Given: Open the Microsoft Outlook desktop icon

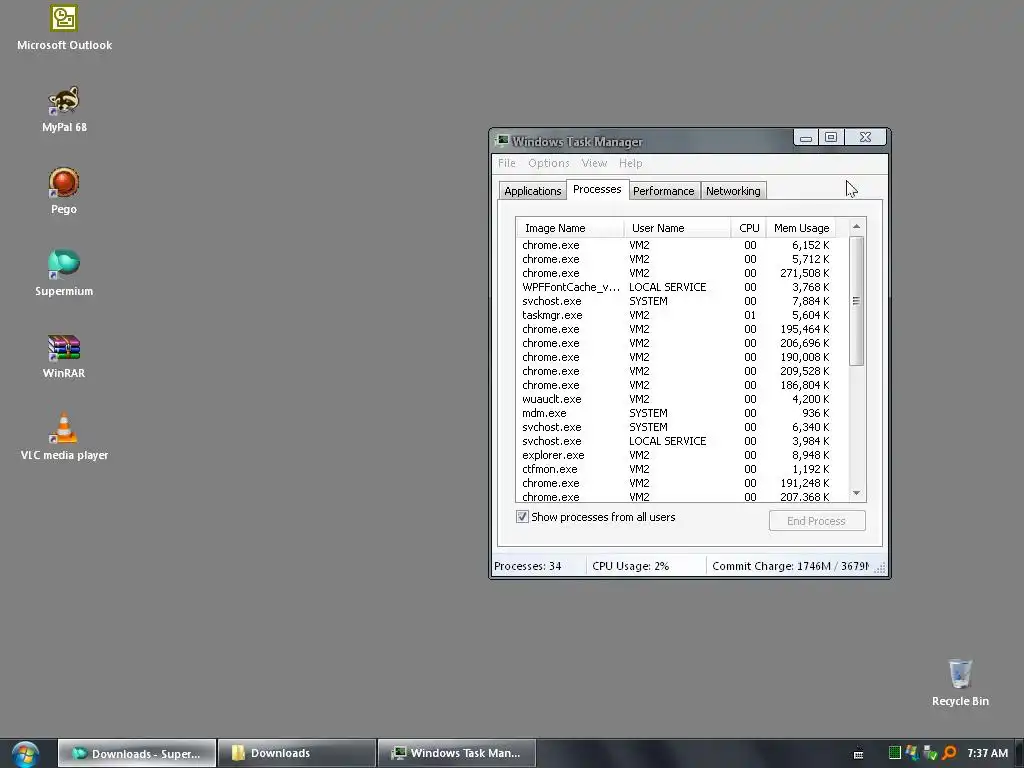Looking at the screenshot, I should pos(64,28).
